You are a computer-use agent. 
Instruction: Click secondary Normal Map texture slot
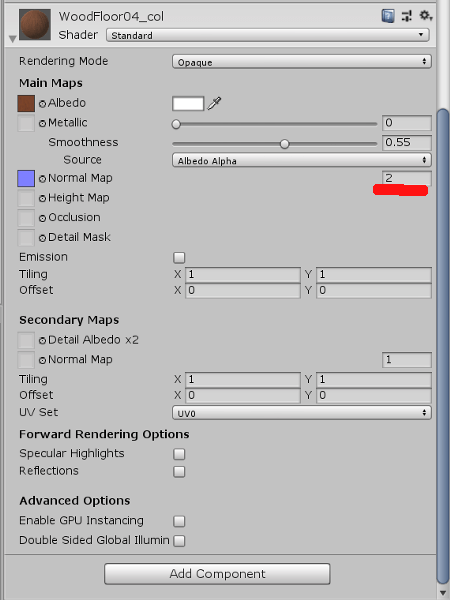click(26, 360)
